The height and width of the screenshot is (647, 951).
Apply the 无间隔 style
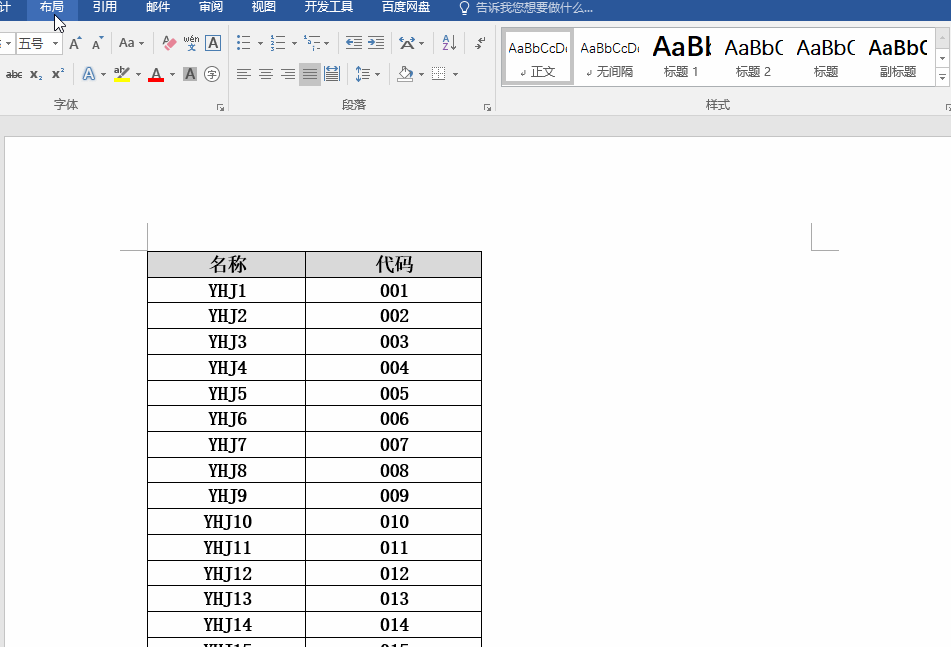pyautogui.click(x=610, y=56)
